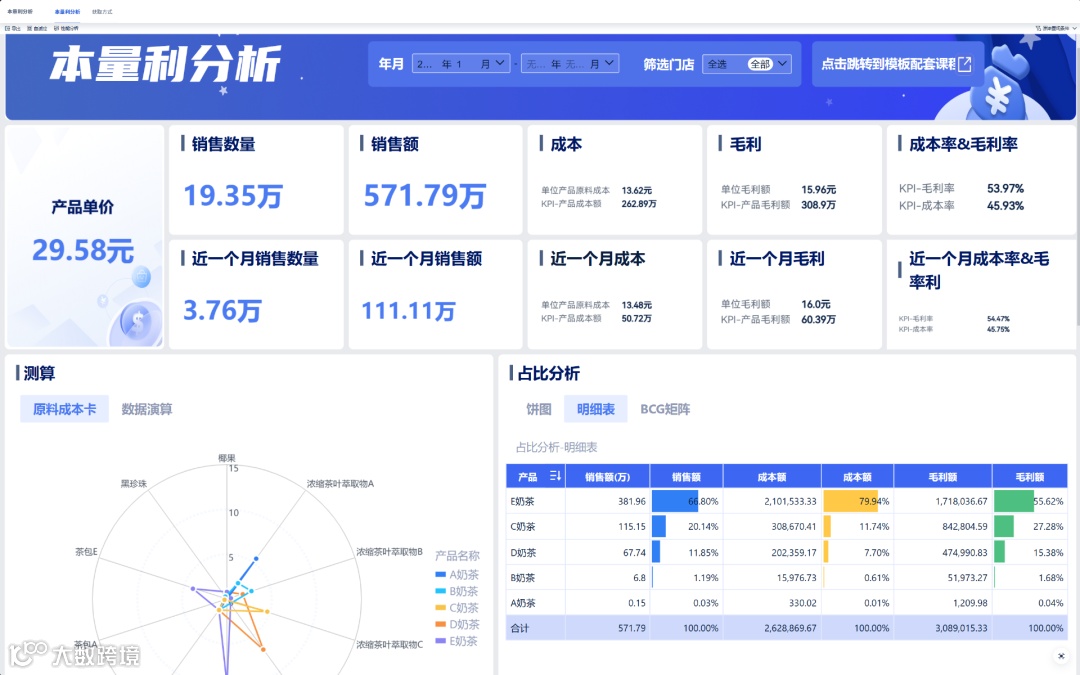
Task: Switch to the active 本量利分析 top tab
Action: click(x=67, y=12)
